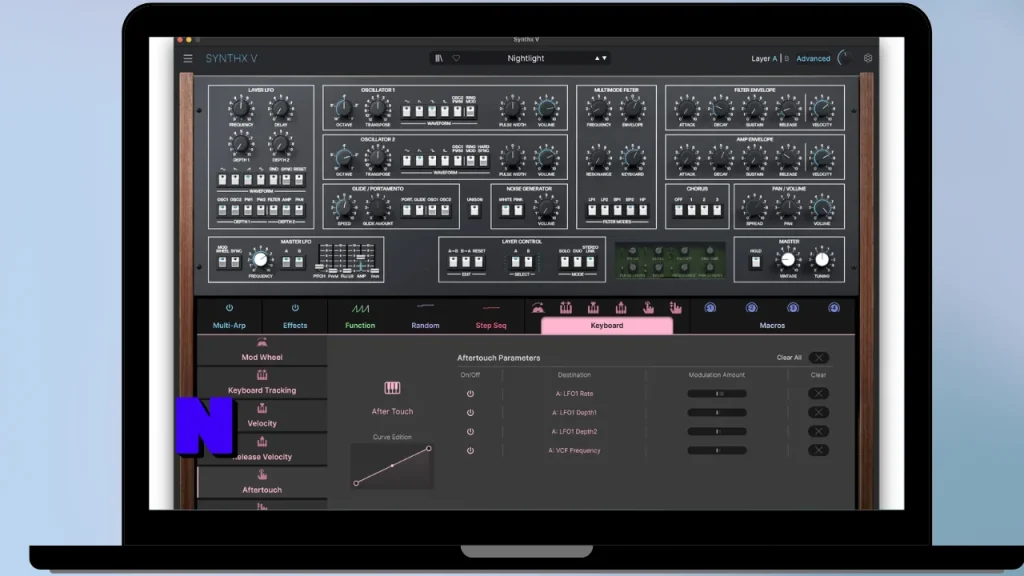Click the Release Velocity icon above Keyboard tab
The width and height of the screenshot is (1024, 576).
[620, 308]
